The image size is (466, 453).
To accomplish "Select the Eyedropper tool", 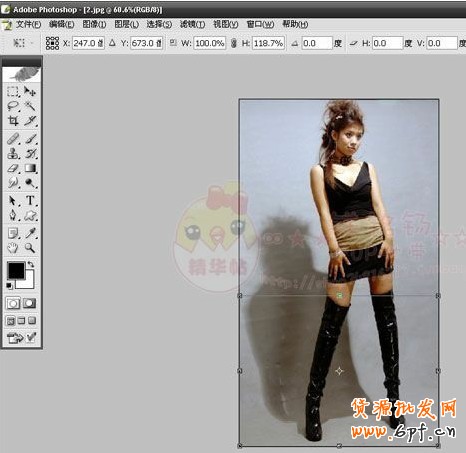I will click(x=30, y=233).
